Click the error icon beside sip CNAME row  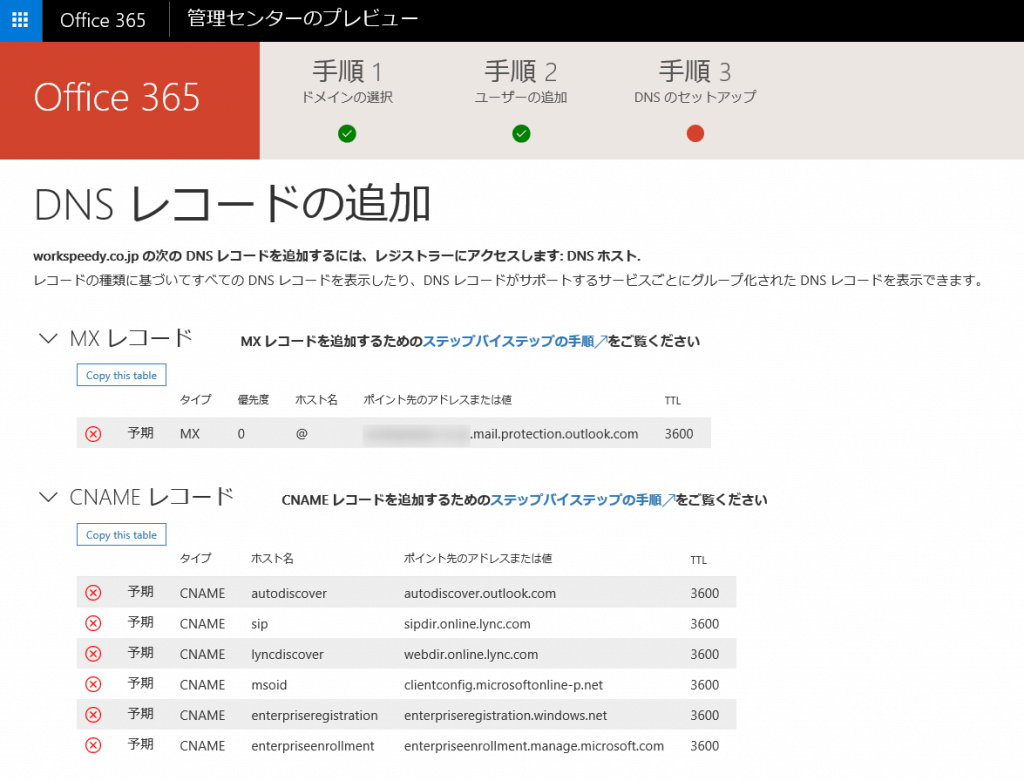point(93,624)
